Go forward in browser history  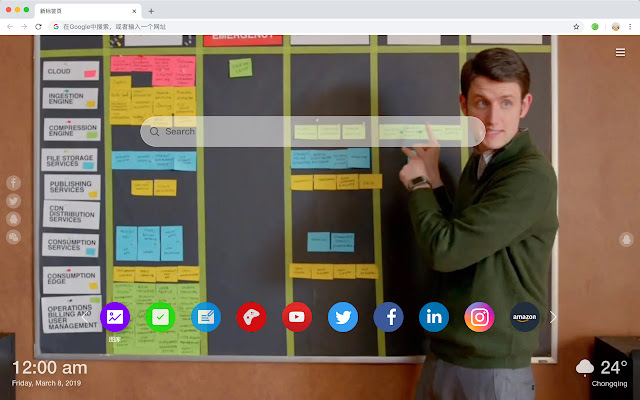point(24,27)
